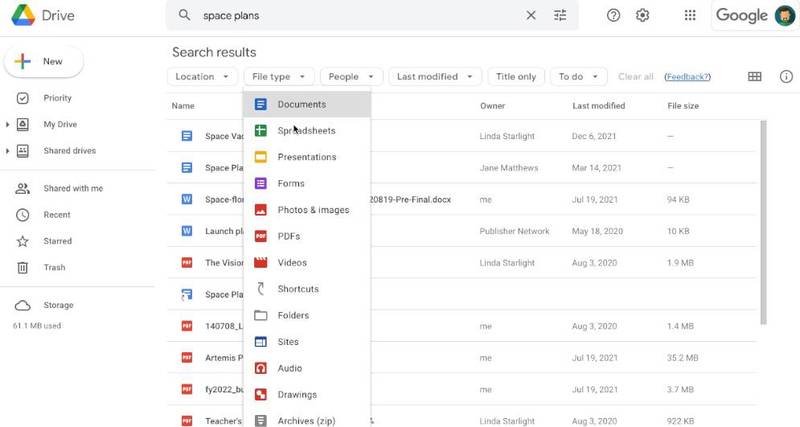Screen dimensions: 800x427
Task: Click the File size column header
Action: [683, 106]
